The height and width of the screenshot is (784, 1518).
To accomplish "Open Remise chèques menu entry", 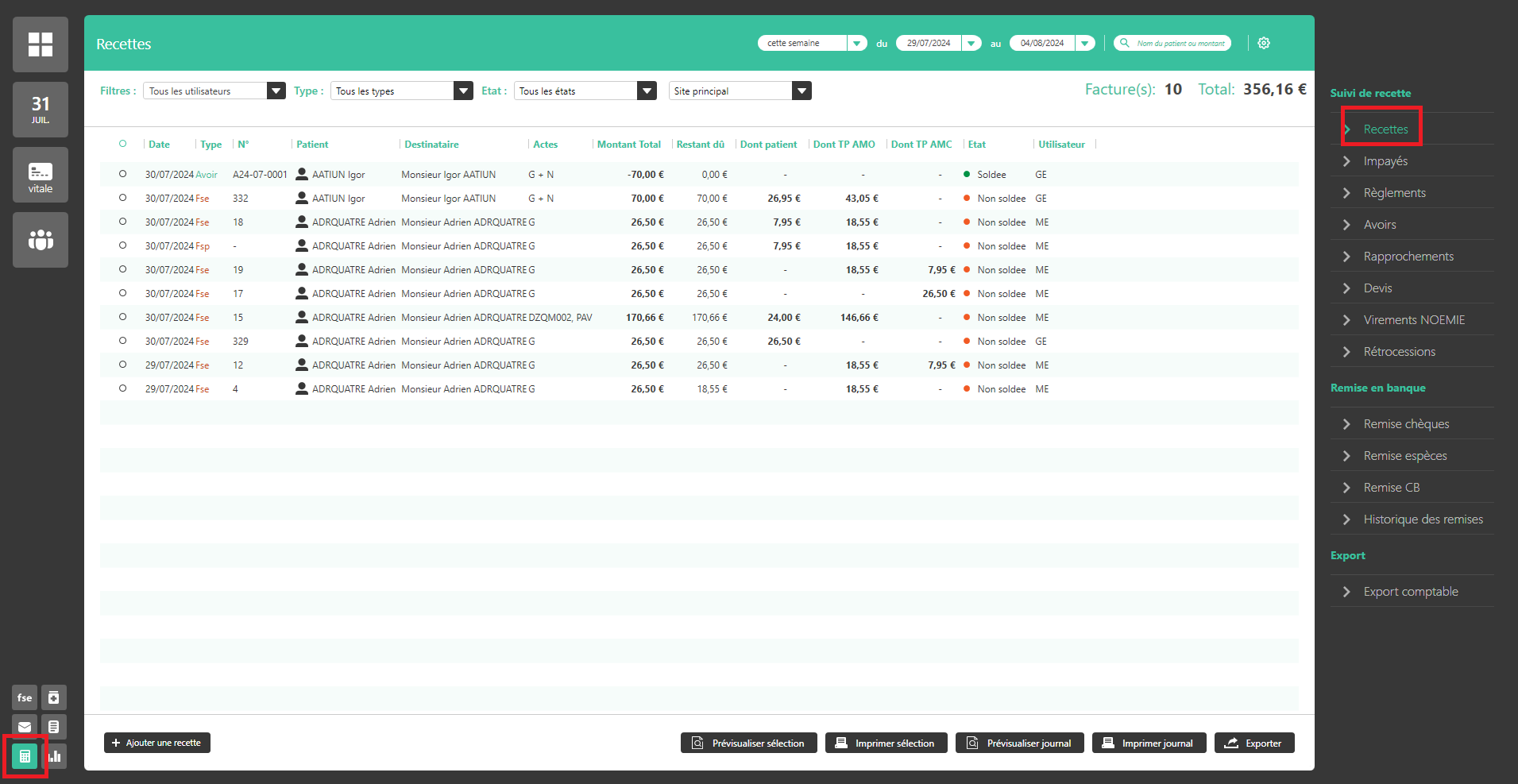I will (x=1406, y=424).
